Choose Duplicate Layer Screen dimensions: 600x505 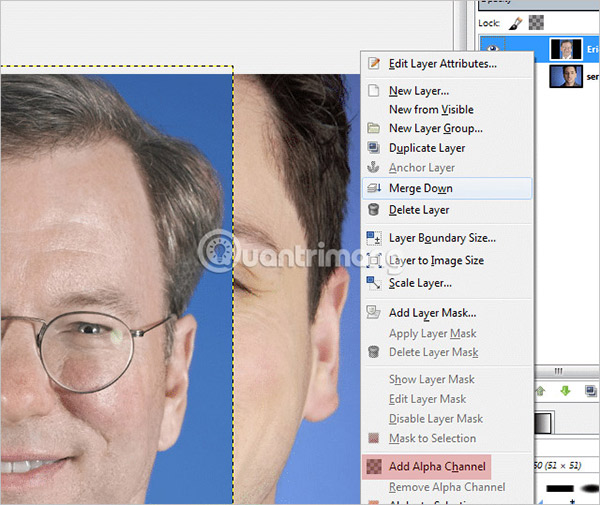coord(447,148)
